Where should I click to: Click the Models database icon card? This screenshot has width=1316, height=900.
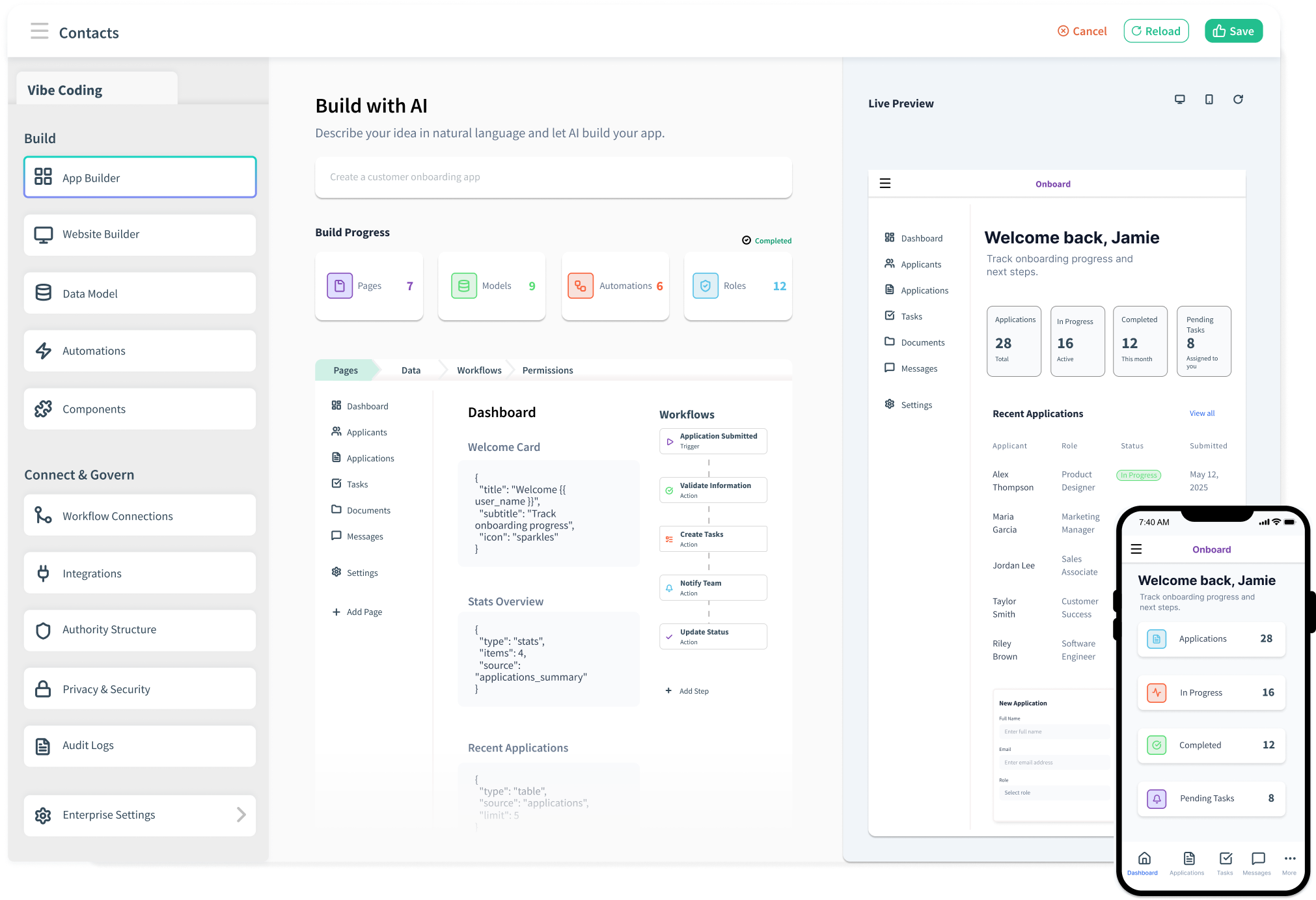tap(464, 286)
